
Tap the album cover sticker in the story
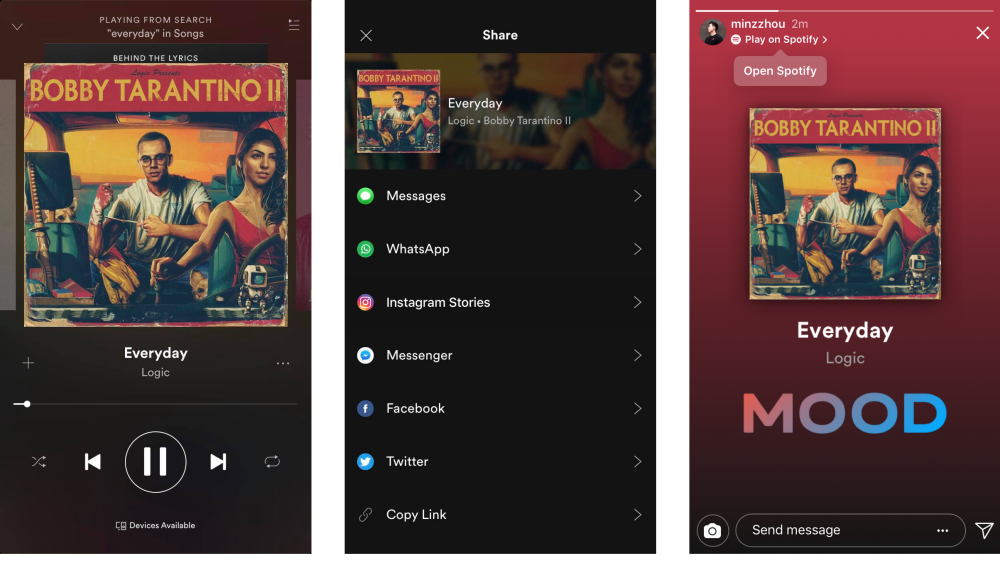(x=845, y=203)
